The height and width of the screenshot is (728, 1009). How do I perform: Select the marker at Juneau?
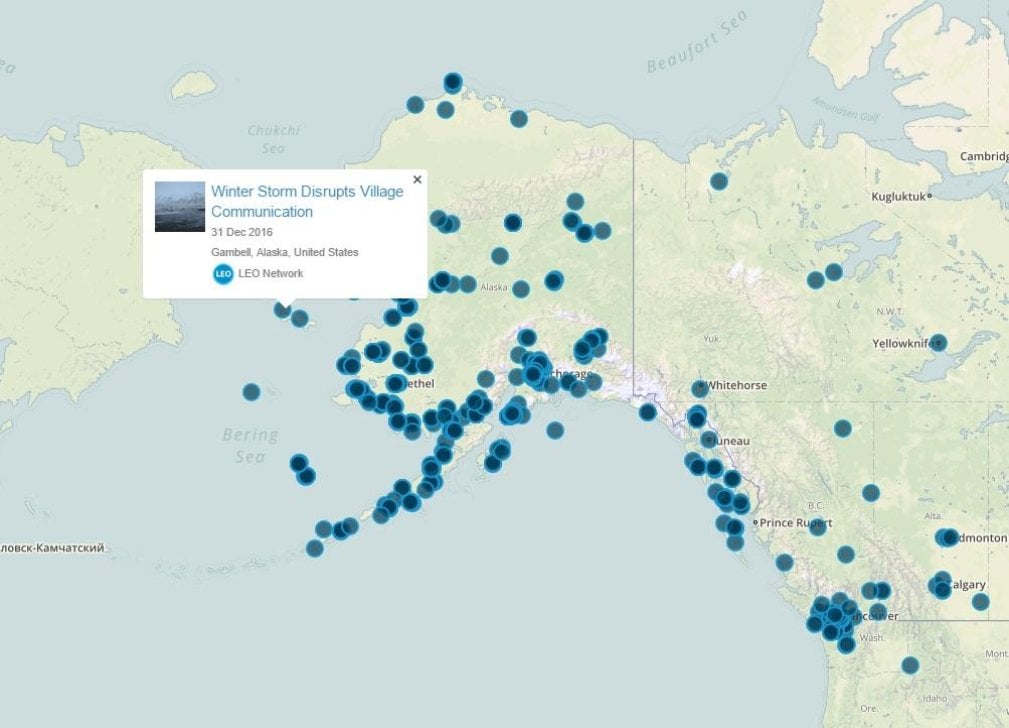coord(708,440)
